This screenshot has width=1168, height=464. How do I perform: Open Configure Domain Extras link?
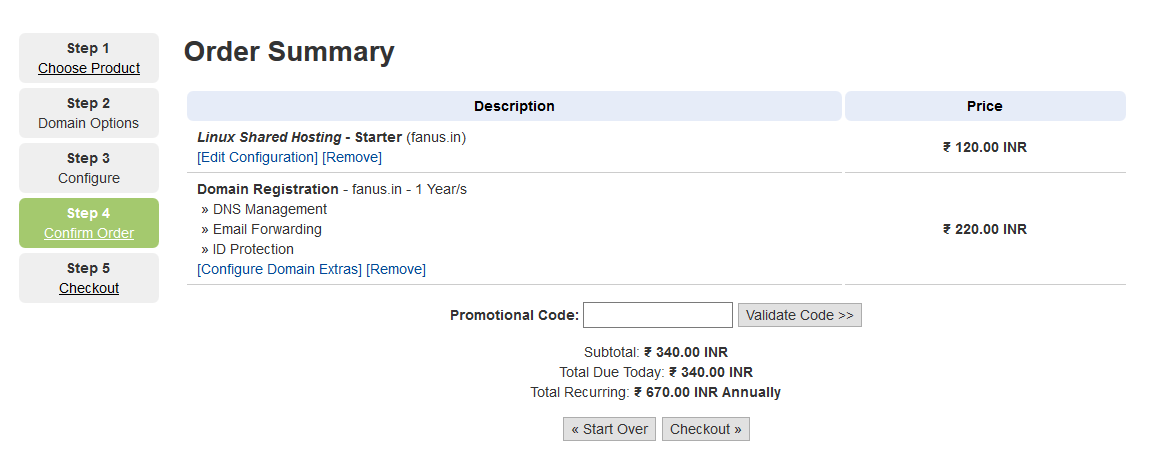point(279,269)
